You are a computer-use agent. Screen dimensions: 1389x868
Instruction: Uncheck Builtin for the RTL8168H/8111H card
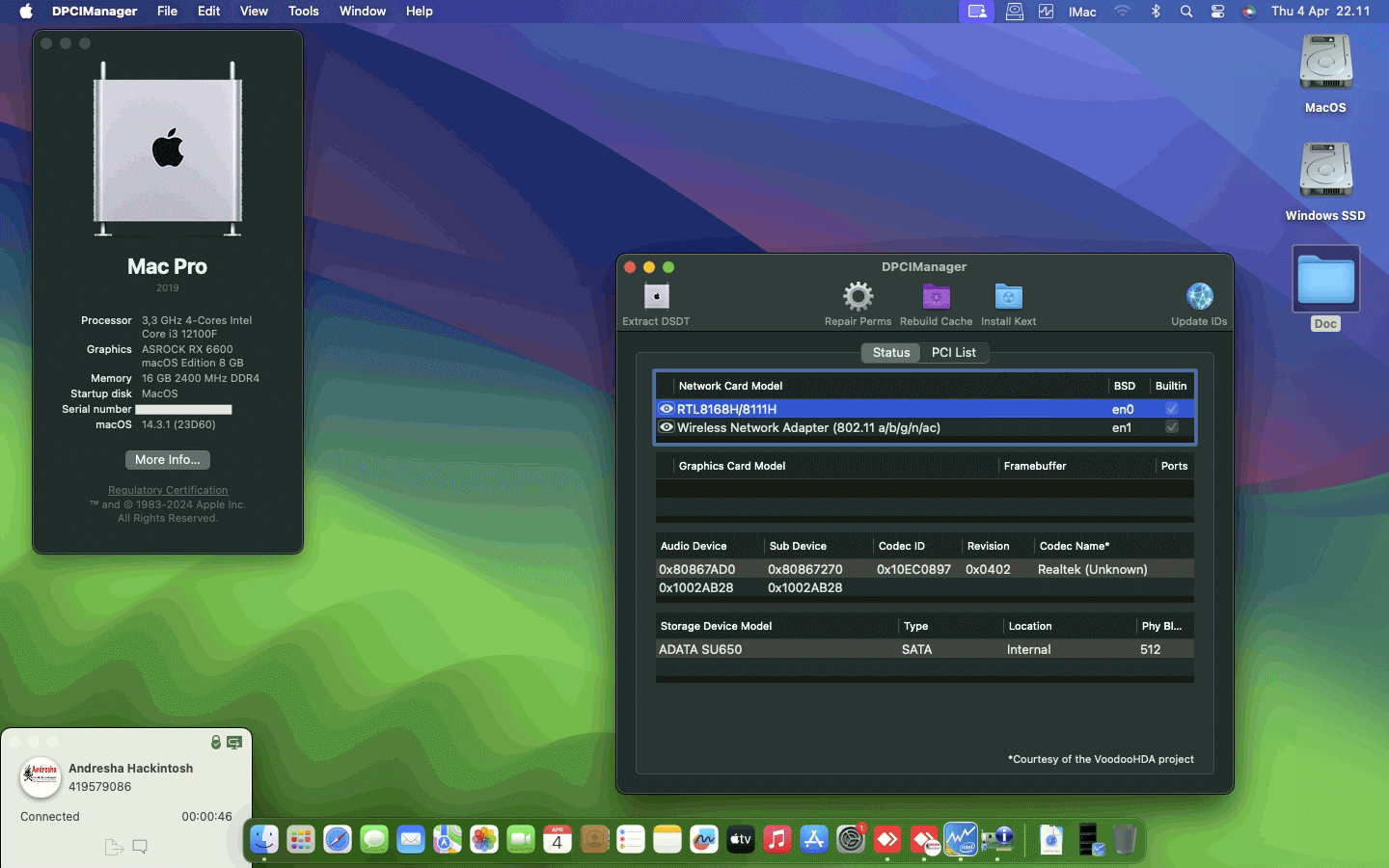coord(1171,409)
